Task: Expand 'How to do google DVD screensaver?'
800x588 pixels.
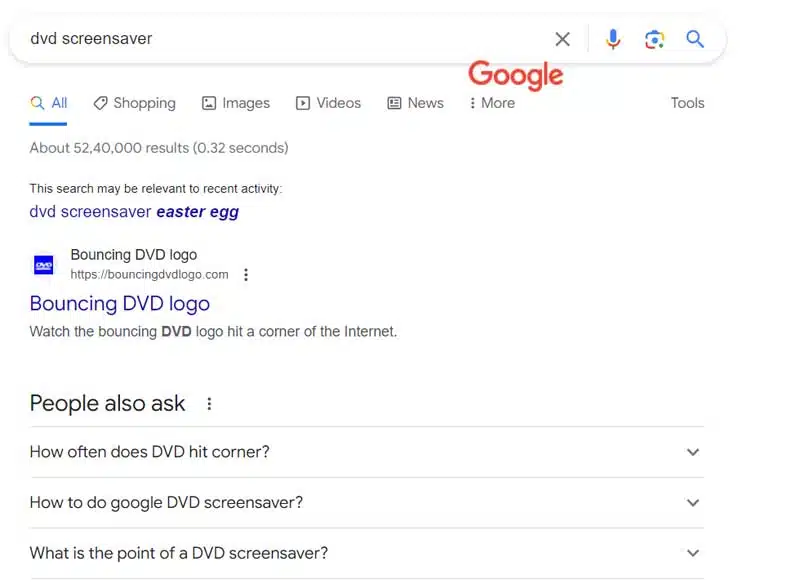Action: [x=692, y=502]
